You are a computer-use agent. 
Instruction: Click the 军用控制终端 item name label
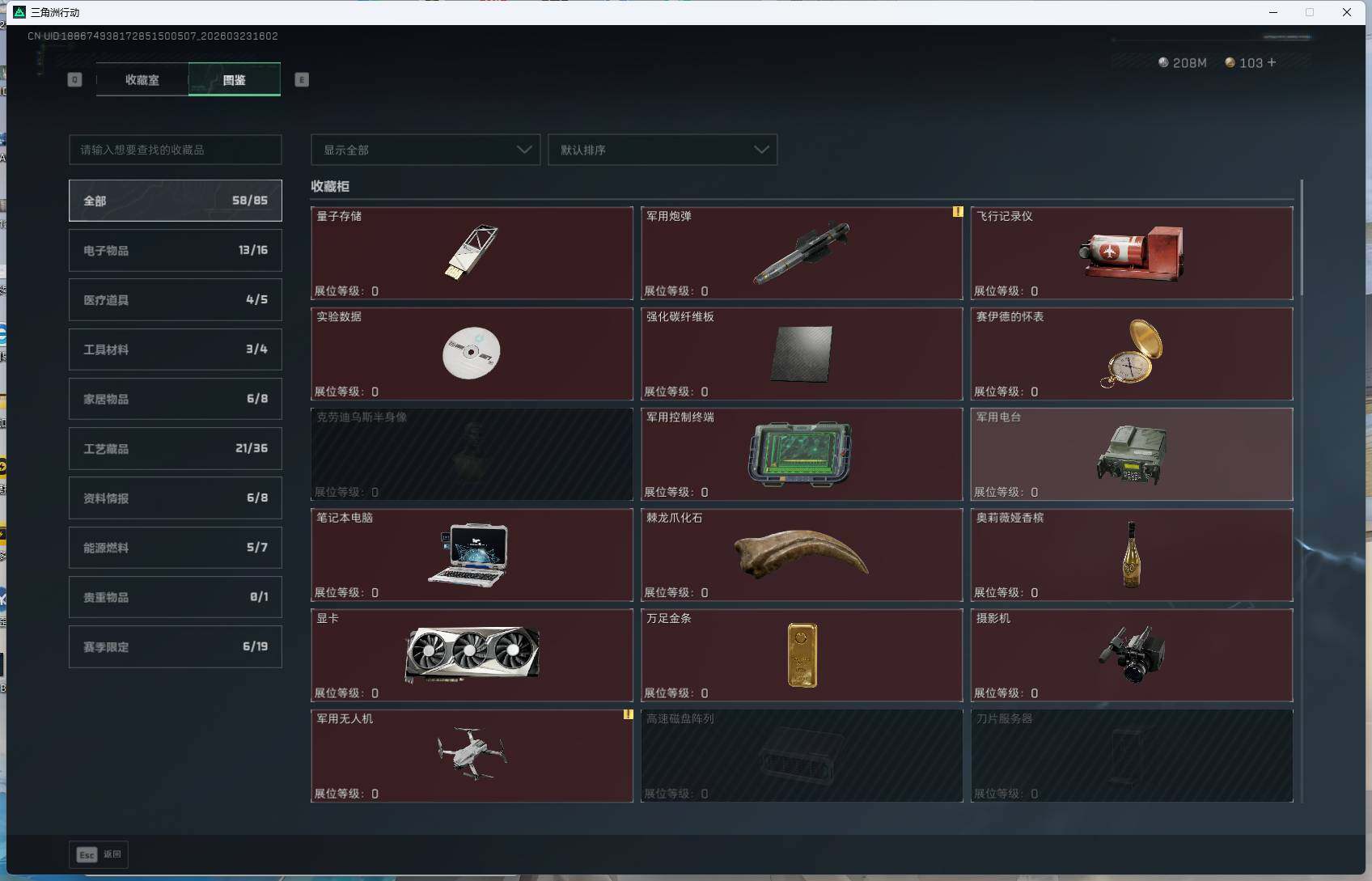click(680, 417)
